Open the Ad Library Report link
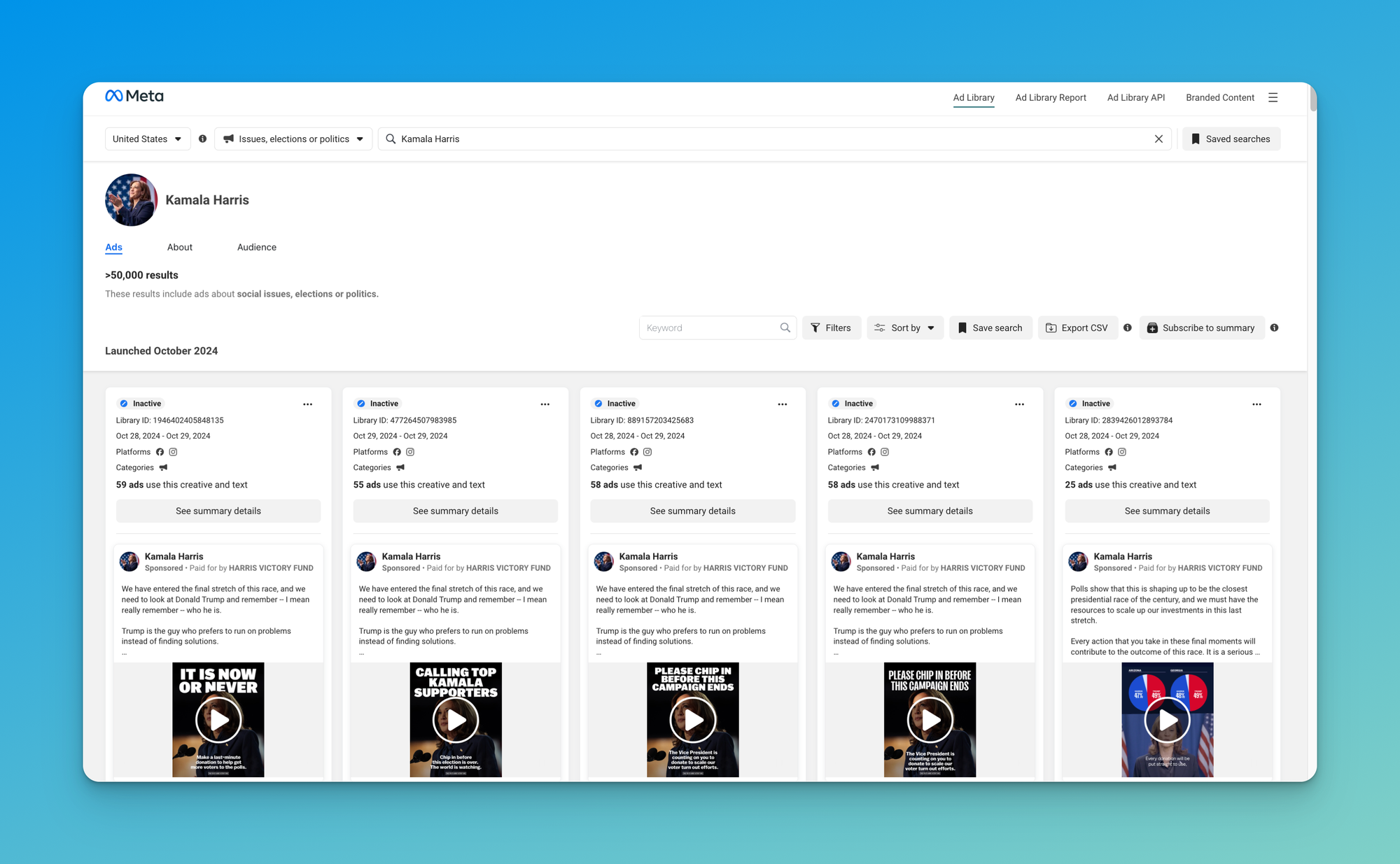1400x864 pixels. click(x=1050, y=98)
